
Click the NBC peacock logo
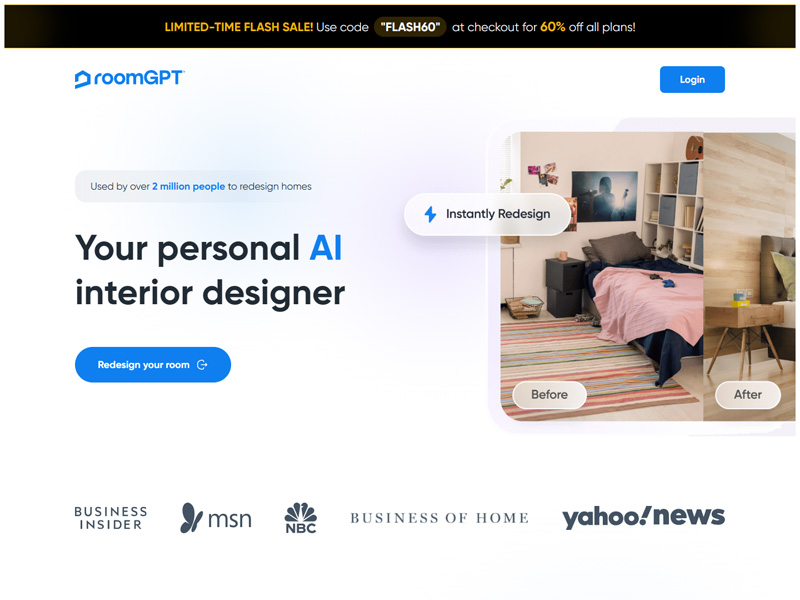coord(301,518)
